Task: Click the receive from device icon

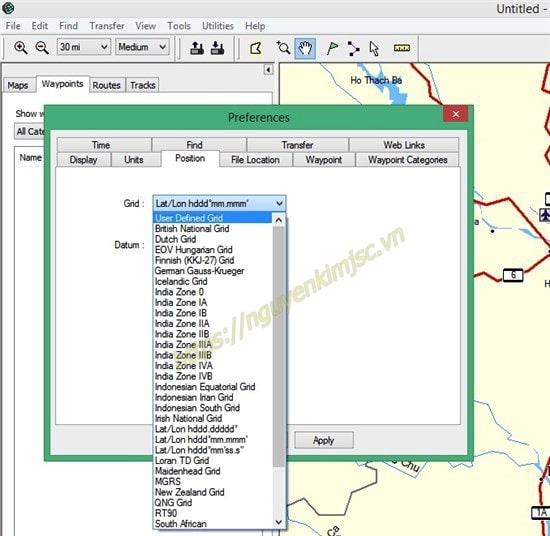Action: 217,48
